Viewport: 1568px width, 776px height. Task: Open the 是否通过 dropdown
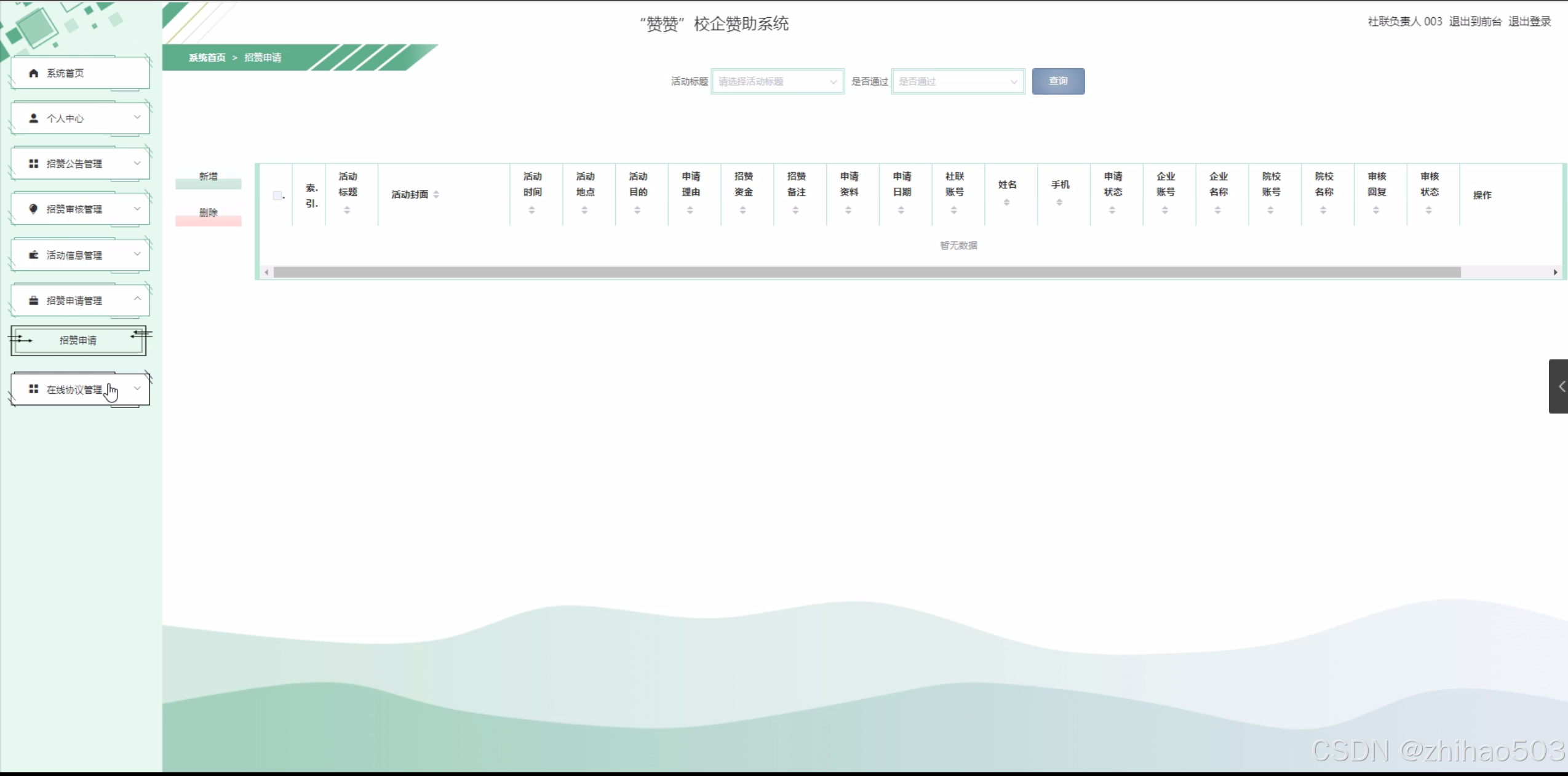[x=957, y=81]
